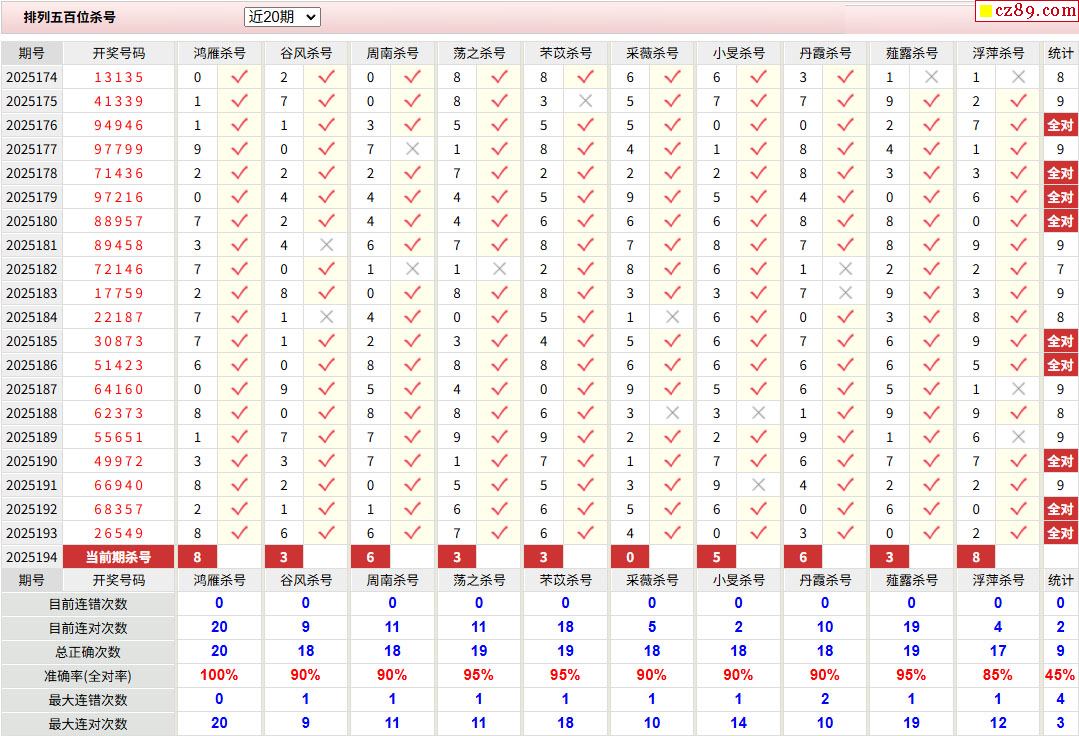1079x736 pixels.
Task: Click the 85% accuracy value for 浮萍
Action: point(998,675)
